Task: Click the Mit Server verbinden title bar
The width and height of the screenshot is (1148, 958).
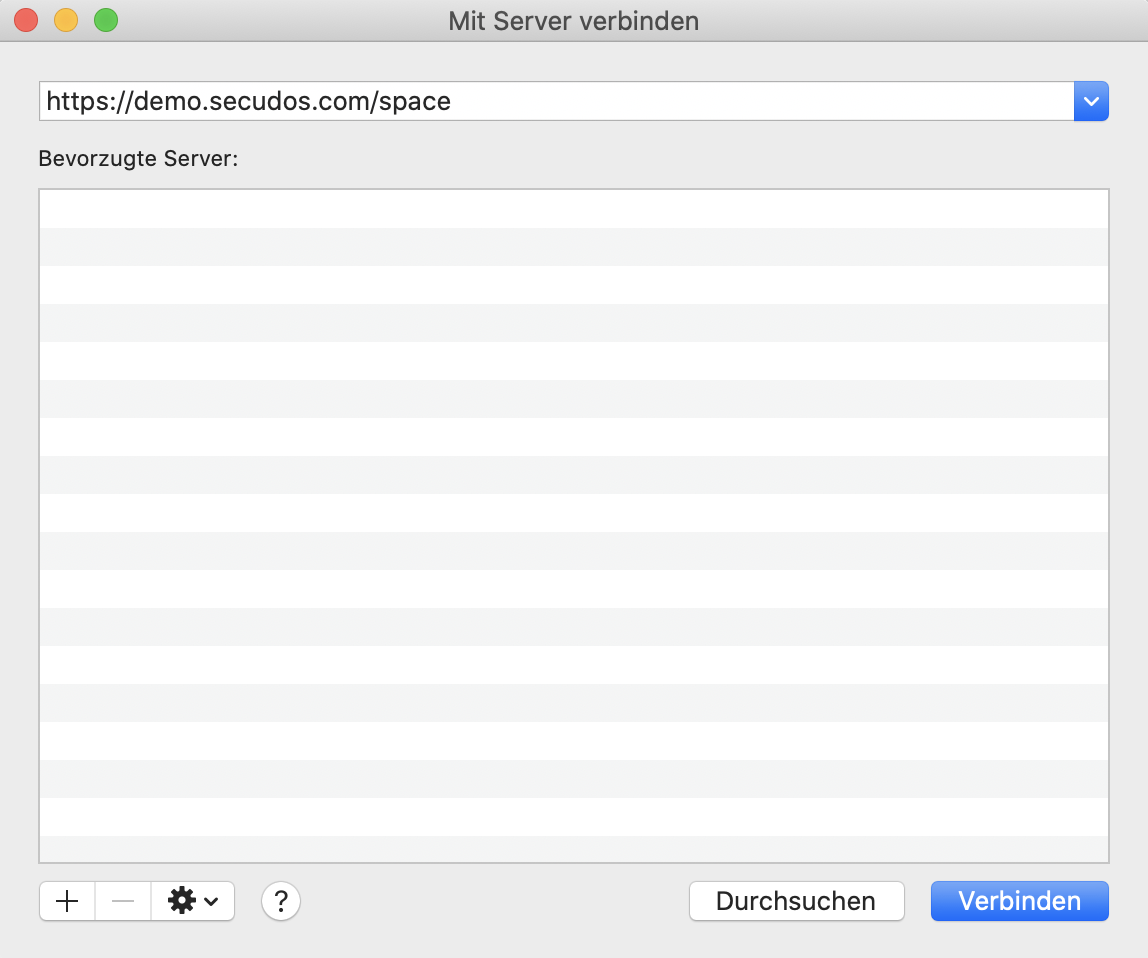Action: click(573, 21)
